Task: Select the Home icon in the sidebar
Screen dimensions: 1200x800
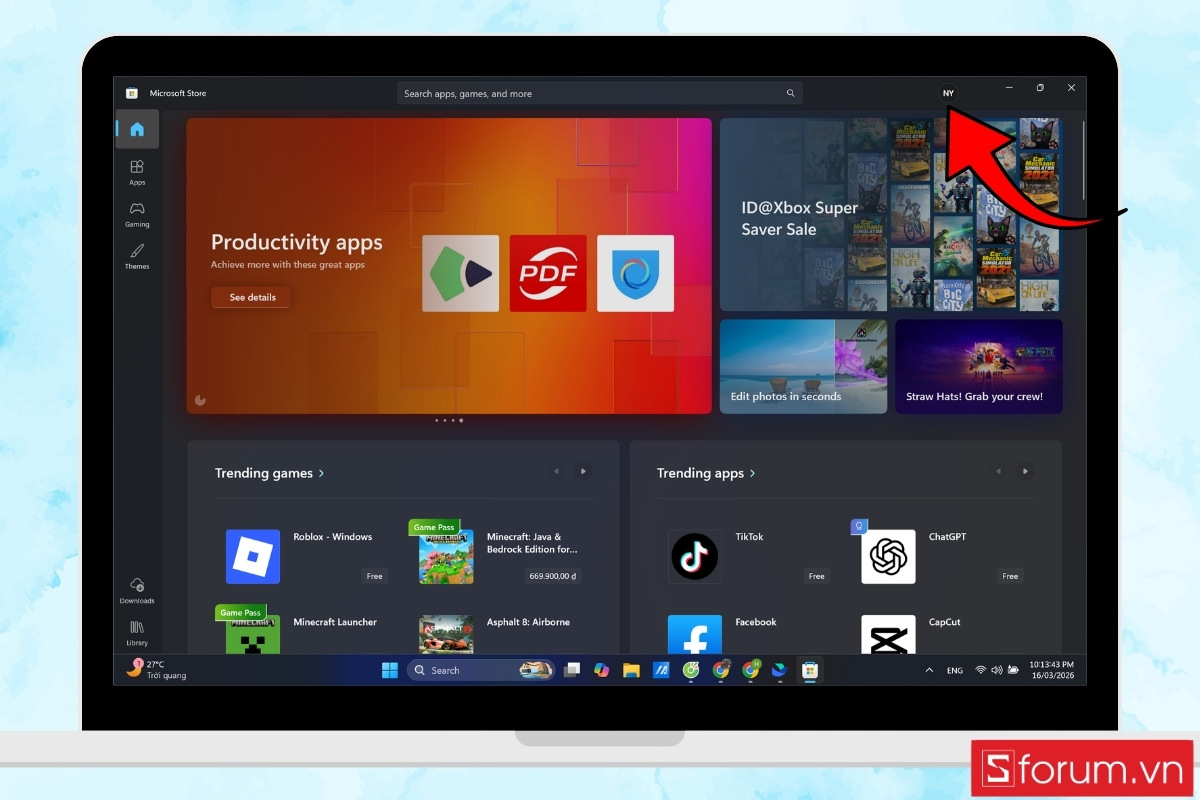Action: (137, 128)
